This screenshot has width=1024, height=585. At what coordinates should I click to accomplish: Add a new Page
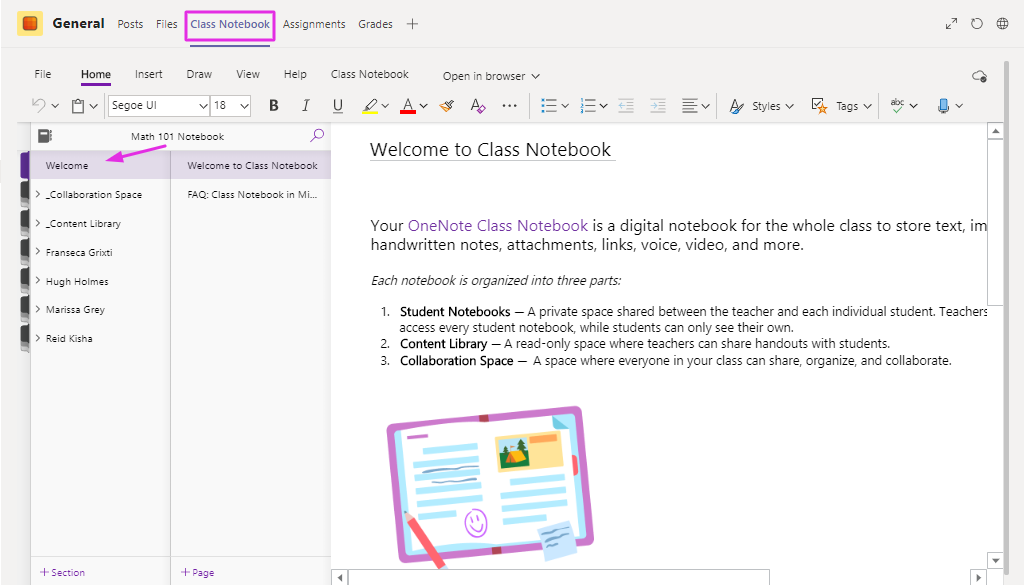click(x=197, y=573)
